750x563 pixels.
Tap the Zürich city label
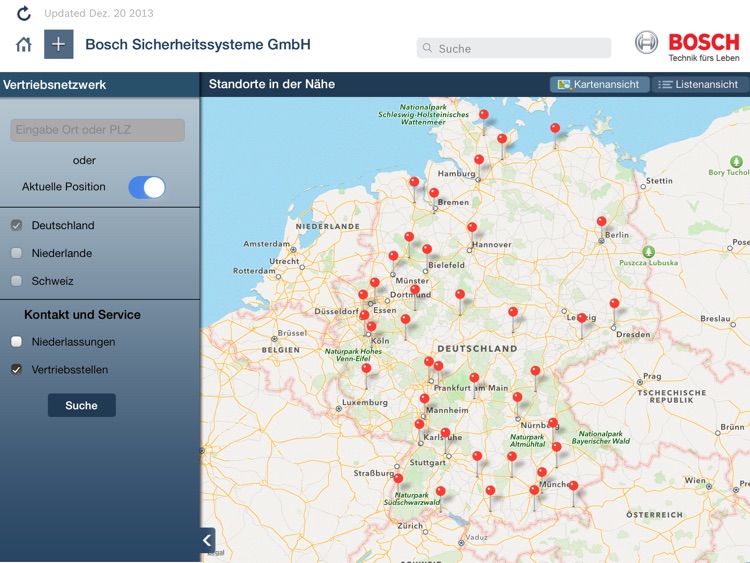pyautogui.click(x=410, y=526)
